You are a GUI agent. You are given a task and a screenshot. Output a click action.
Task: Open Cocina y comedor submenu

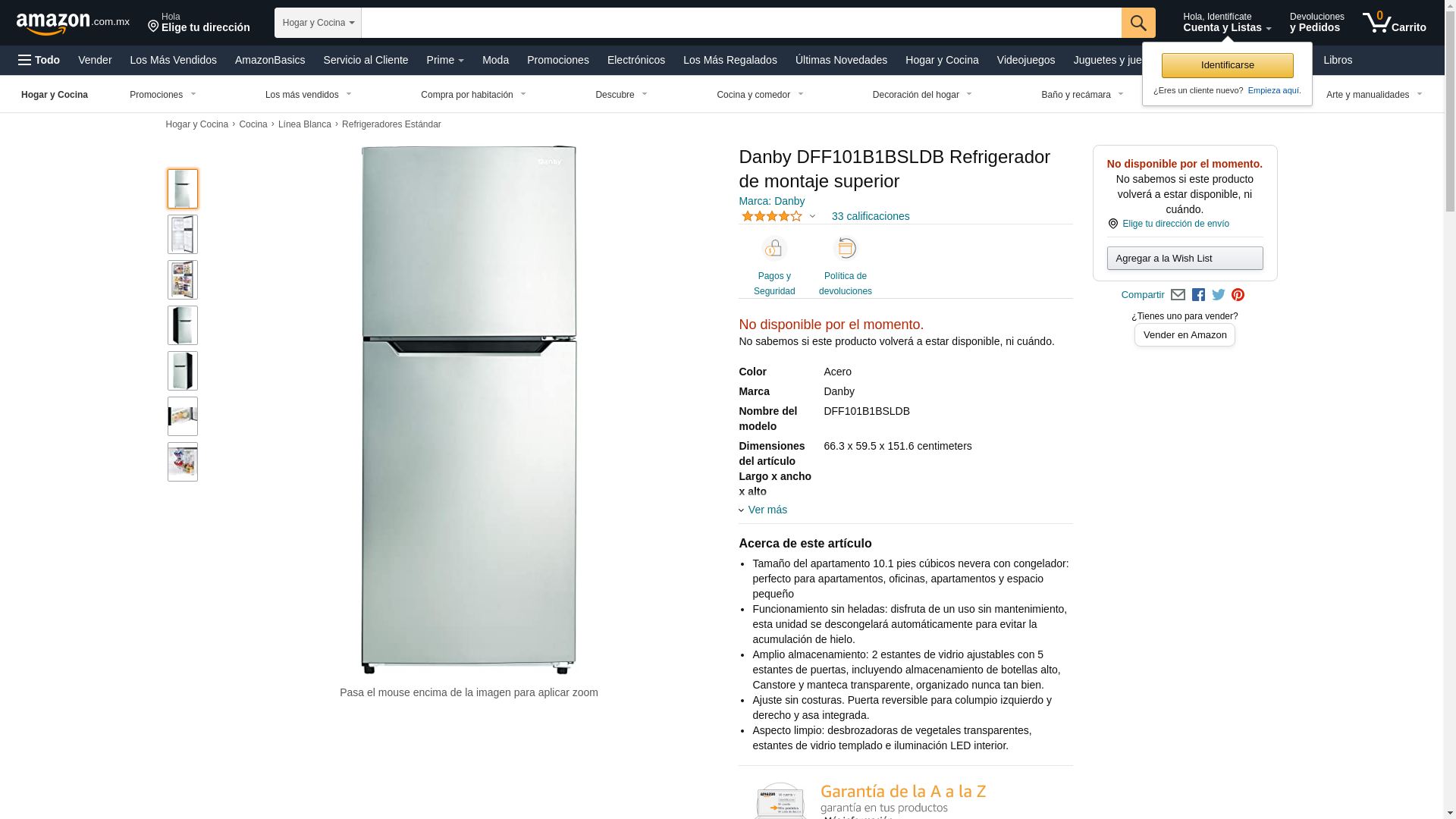pos(760,95)
